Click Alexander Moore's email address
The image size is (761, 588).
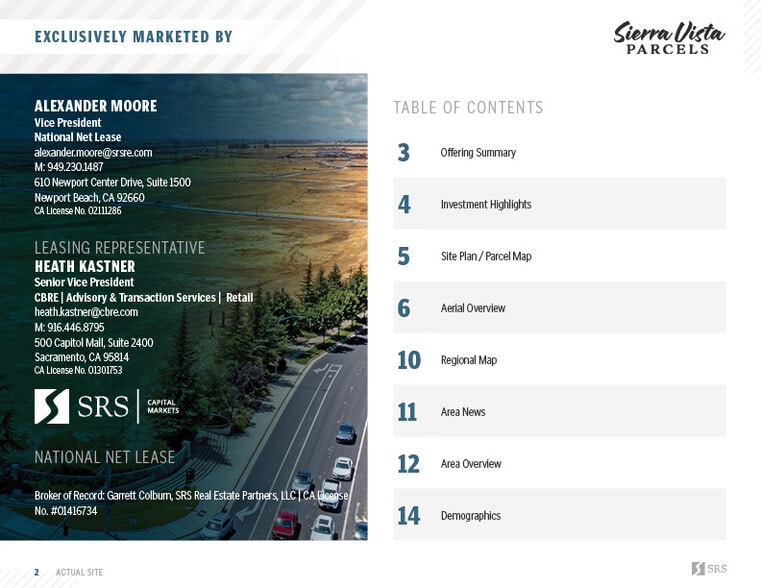tap(93, 153)
